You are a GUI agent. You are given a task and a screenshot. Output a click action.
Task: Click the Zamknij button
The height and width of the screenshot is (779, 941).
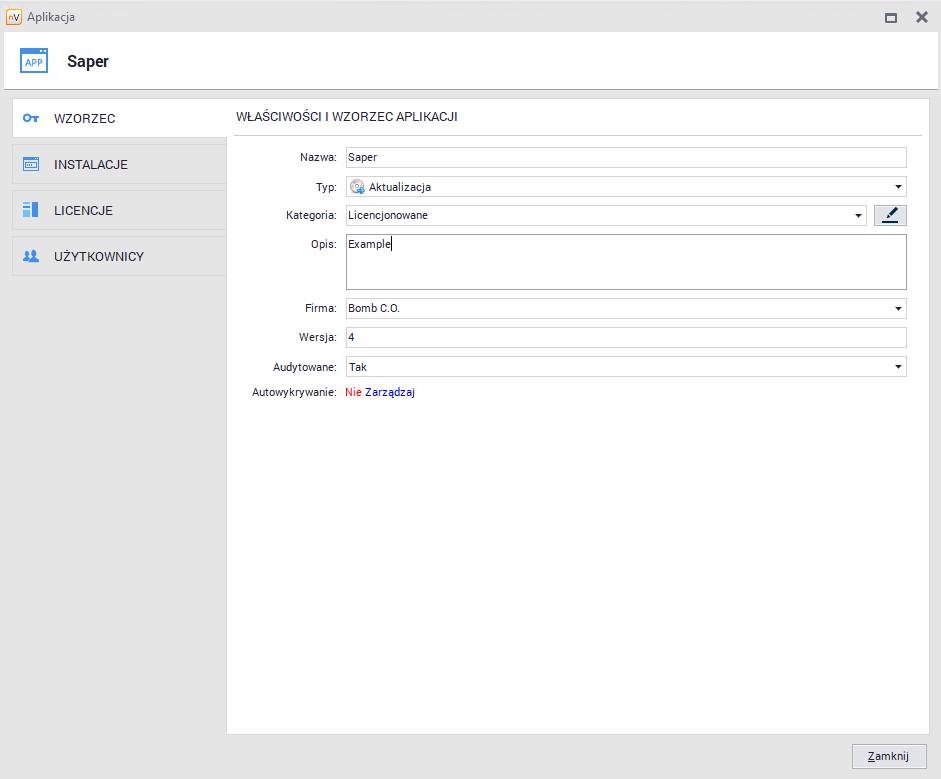(888, 757)
